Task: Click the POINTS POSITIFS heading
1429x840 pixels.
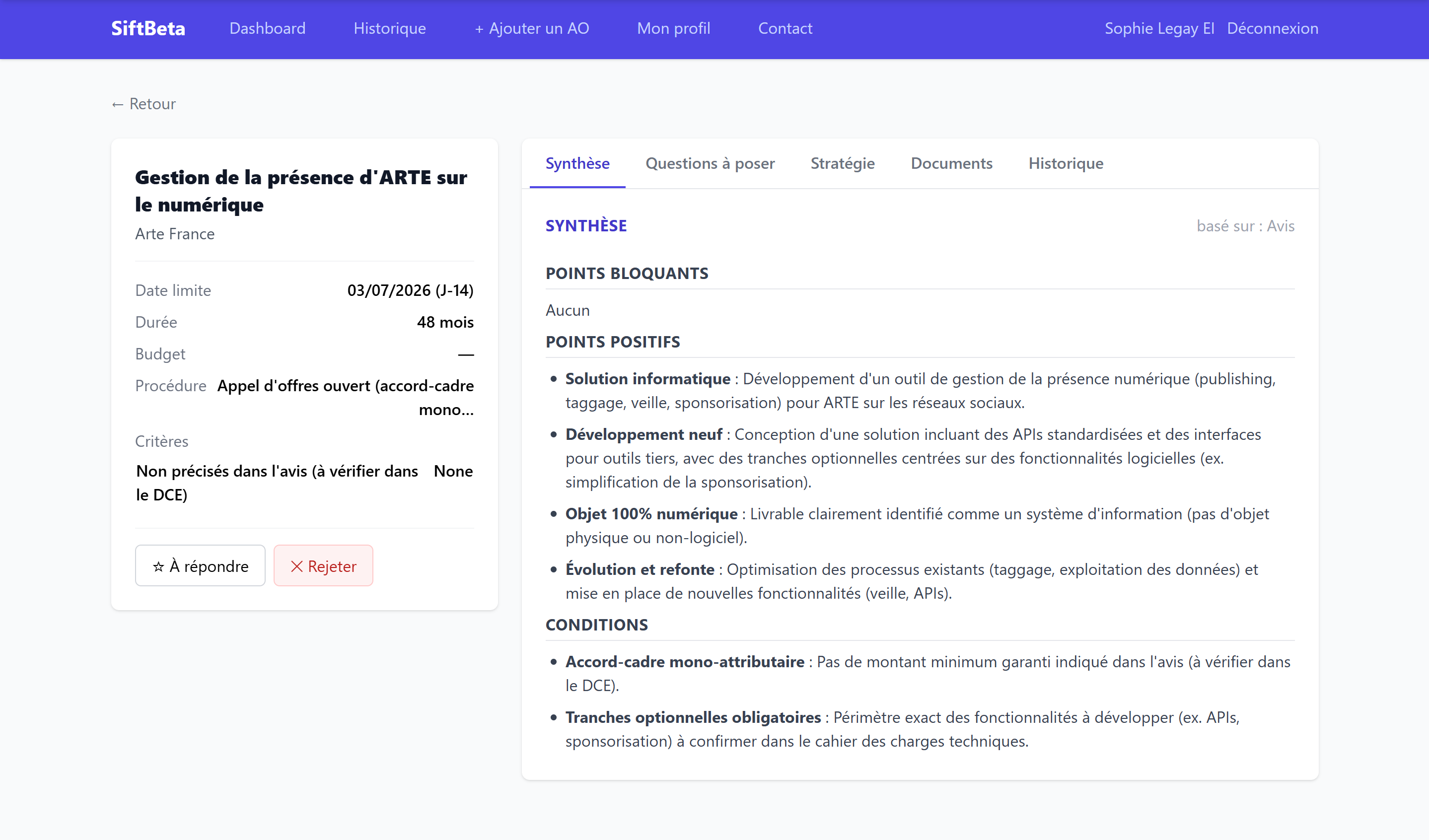Action: (x=612, y=342)
